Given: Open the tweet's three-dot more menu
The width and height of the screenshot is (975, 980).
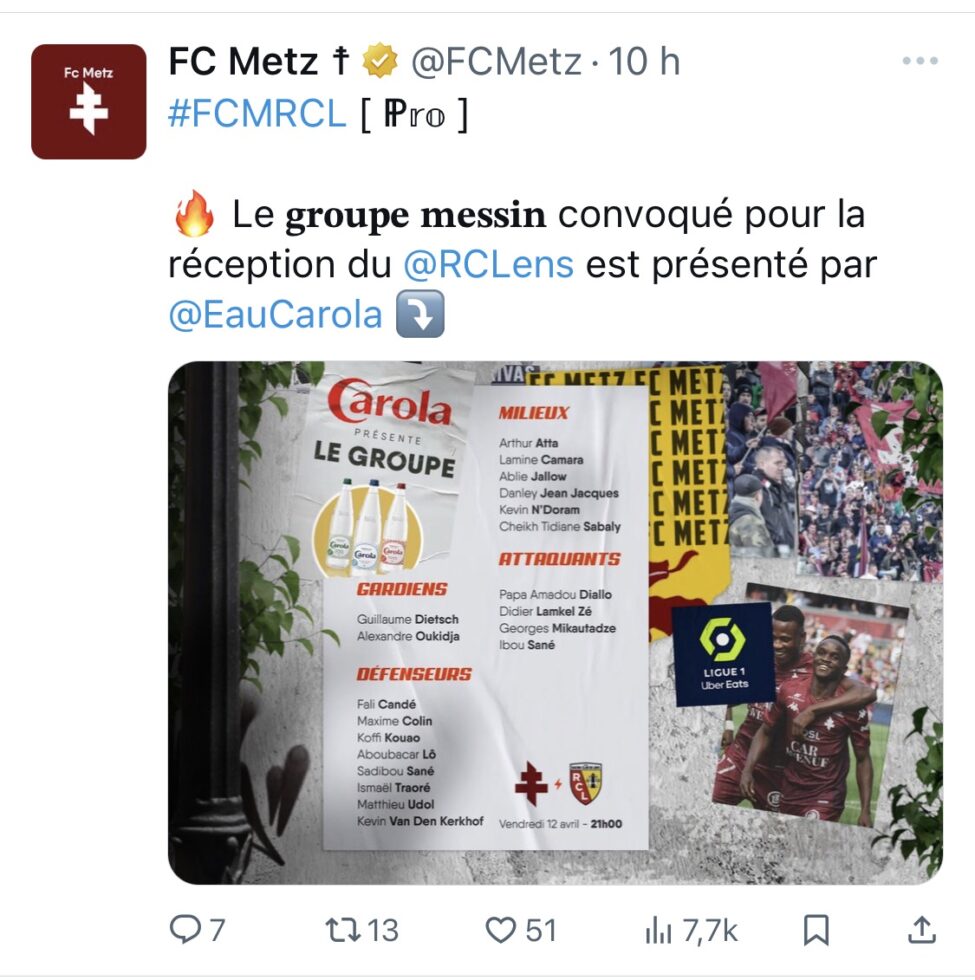Looking at the screenshot, I should pos(920,61).
